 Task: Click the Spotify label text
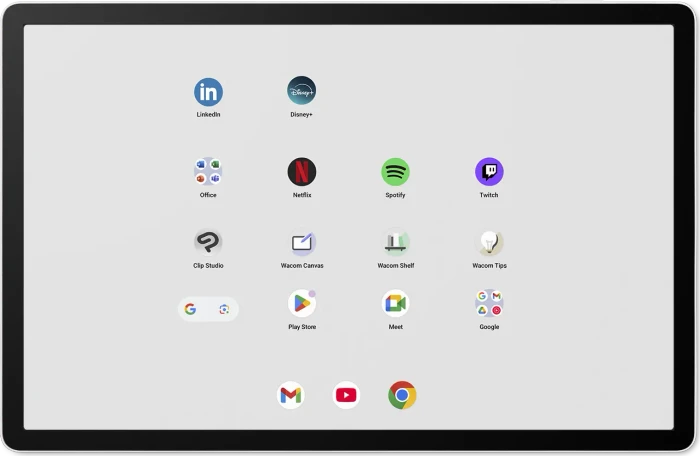395,195
